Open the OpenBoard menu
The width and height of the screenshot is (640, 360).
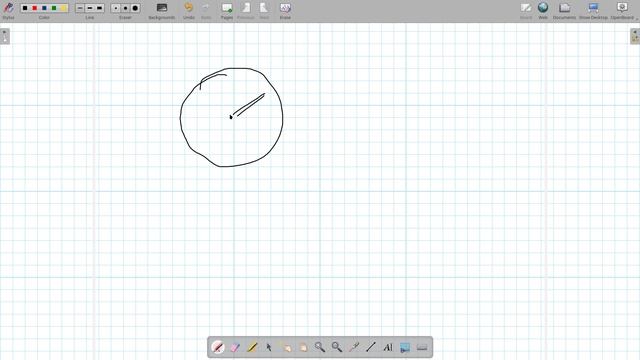pyautogui.click(x=622, y=10)
